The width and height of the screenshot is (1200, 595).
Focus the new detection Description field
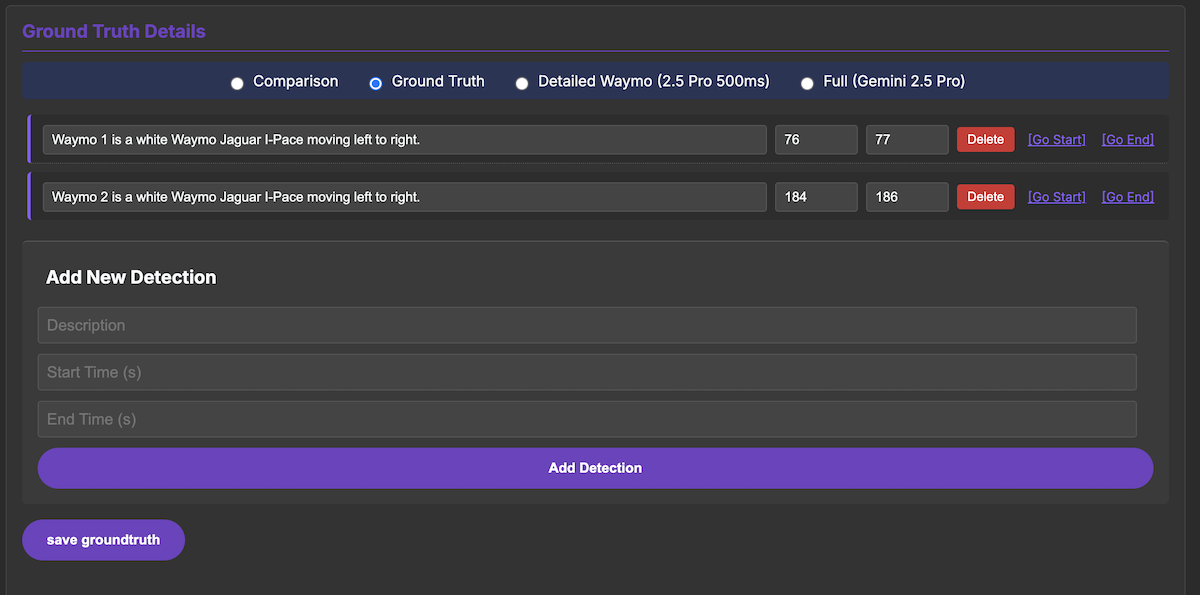(x=587, y=325)
